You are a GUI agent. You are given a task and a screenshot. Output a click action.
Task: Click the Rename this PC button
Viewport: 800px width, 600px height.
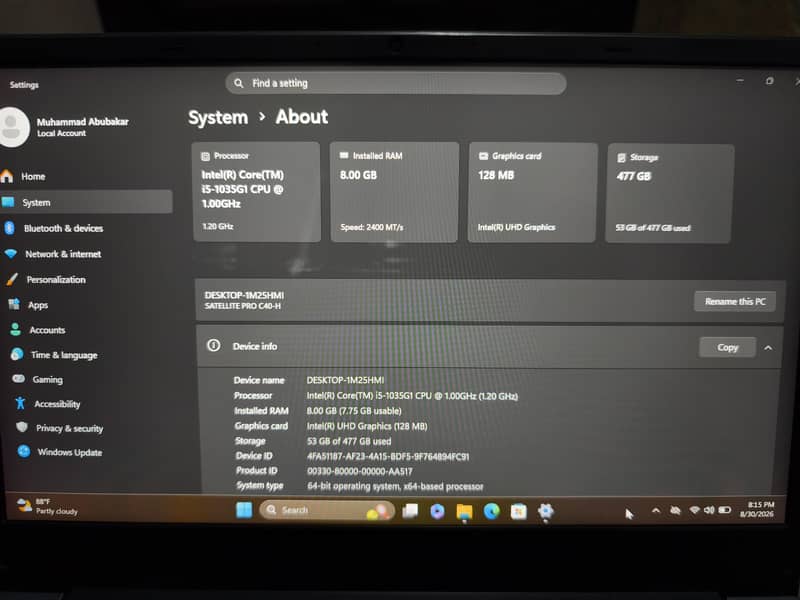point(735,301)
